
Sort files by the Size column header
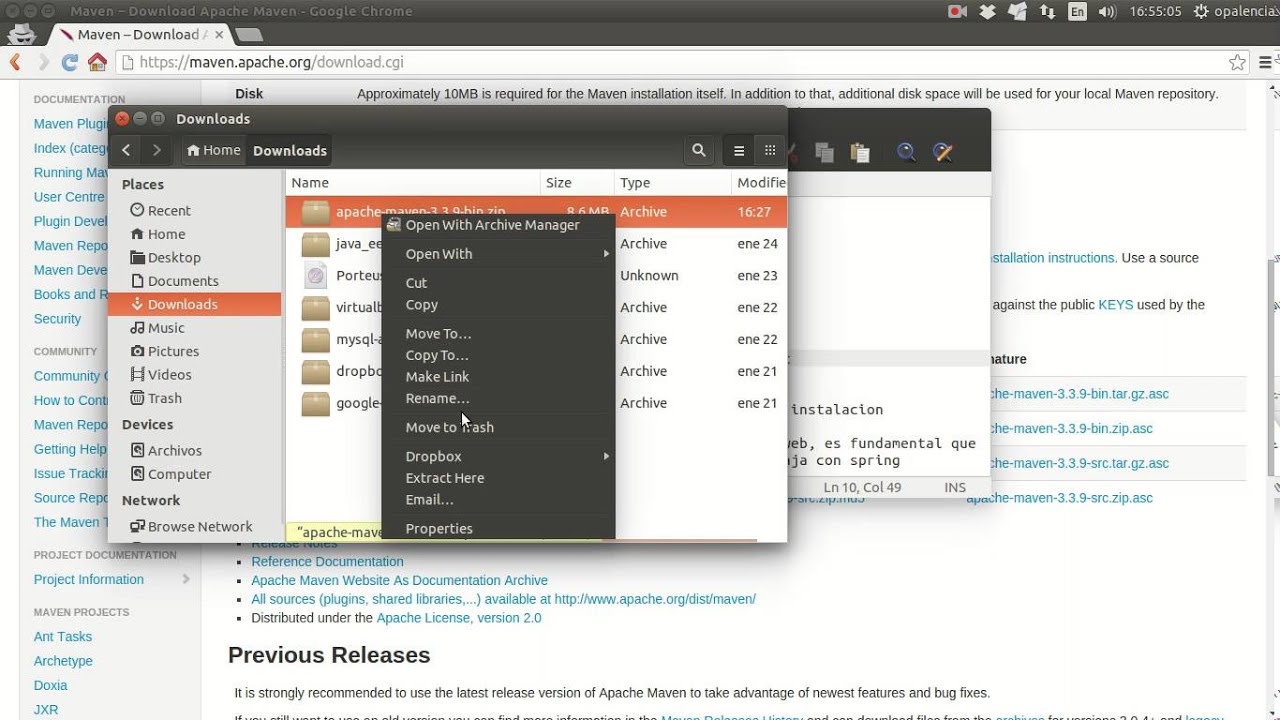577,182
